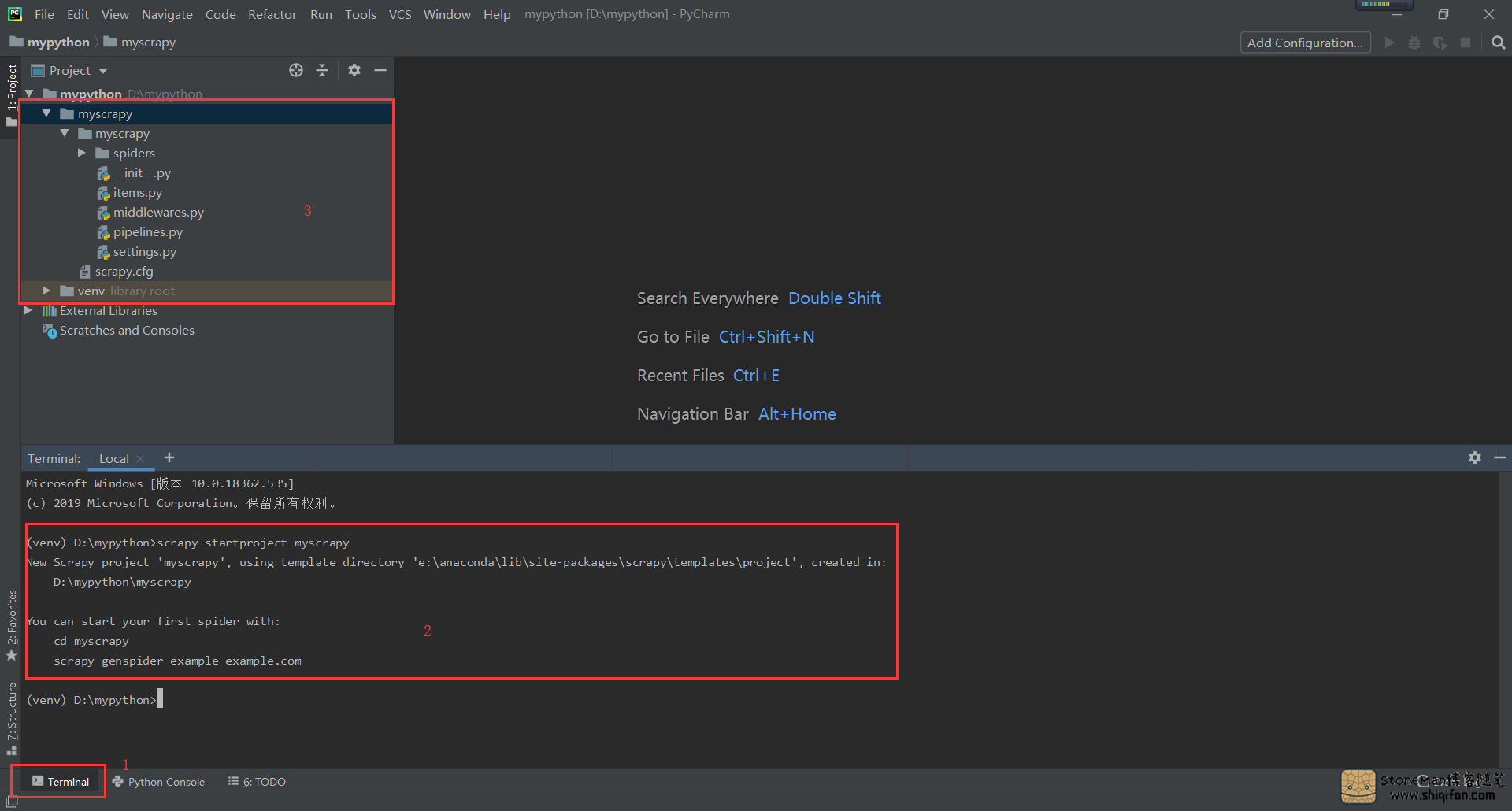
Task: Click Ctrl+Shift+N go to file hint
Action: coord(766,336)
